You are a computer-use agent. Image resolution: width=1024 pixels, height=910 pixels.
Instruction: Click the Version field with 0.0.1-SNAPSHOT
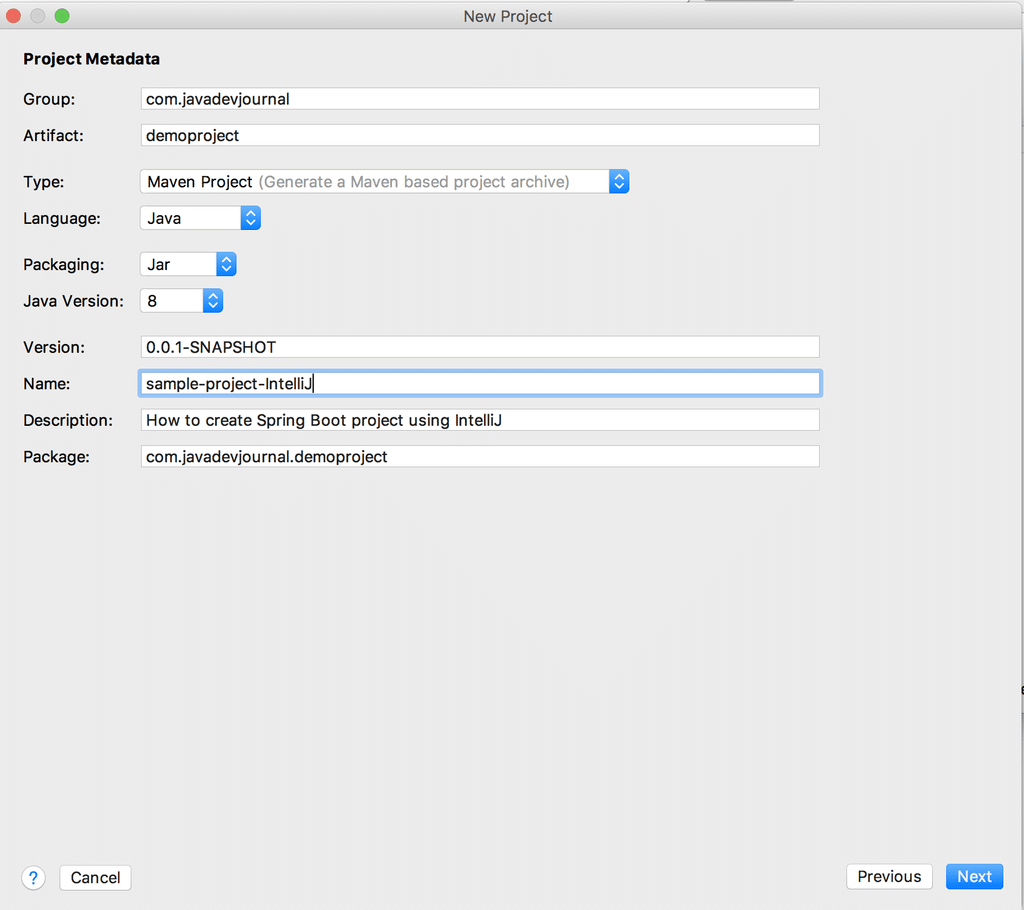tap(480, 347)
